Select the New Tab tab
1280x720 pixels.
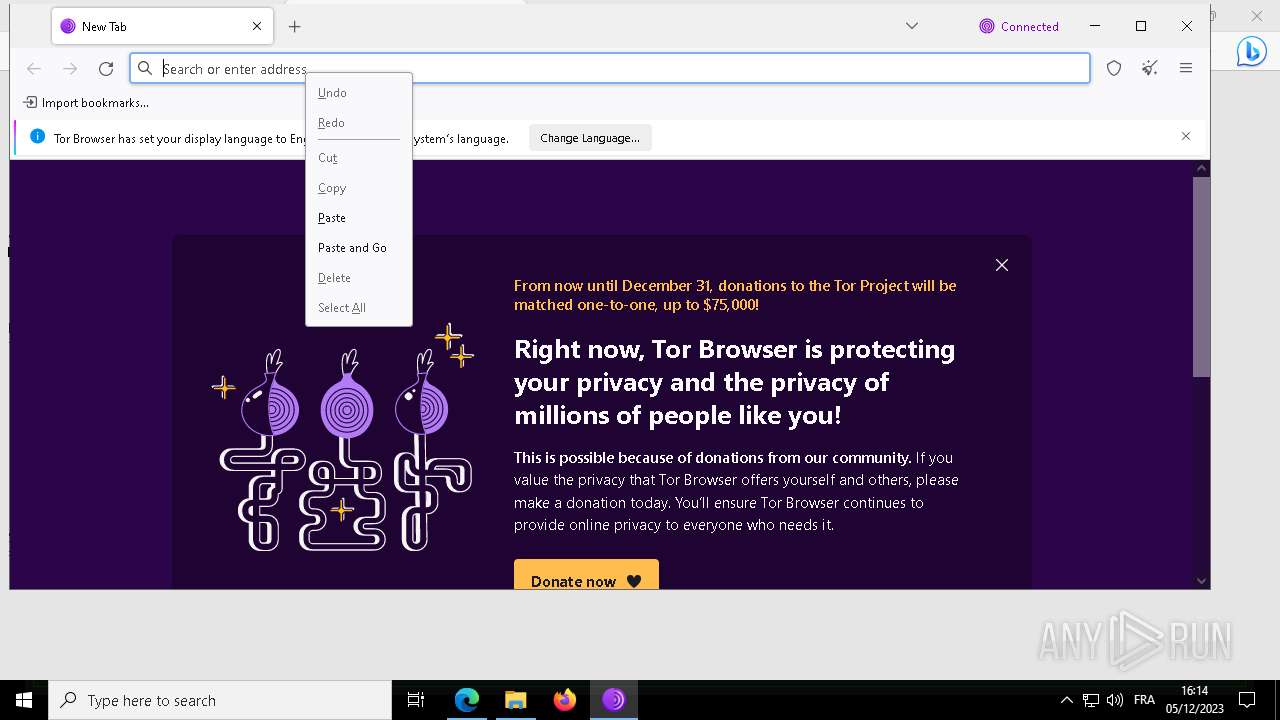pyautogui.click(x=162, y=27)
